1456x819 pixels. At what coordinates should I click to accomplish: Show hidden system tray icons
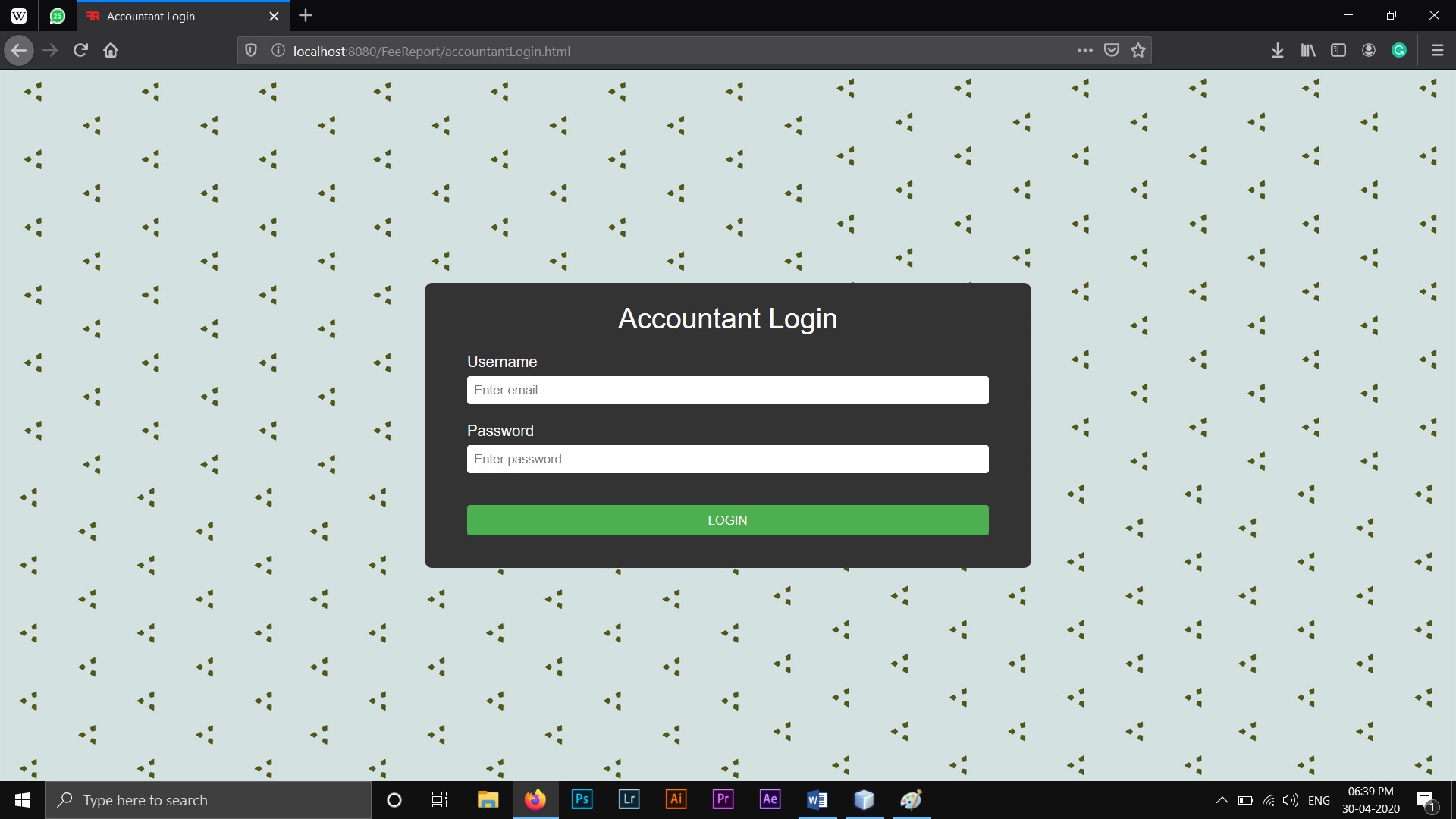pos(1222,800)
